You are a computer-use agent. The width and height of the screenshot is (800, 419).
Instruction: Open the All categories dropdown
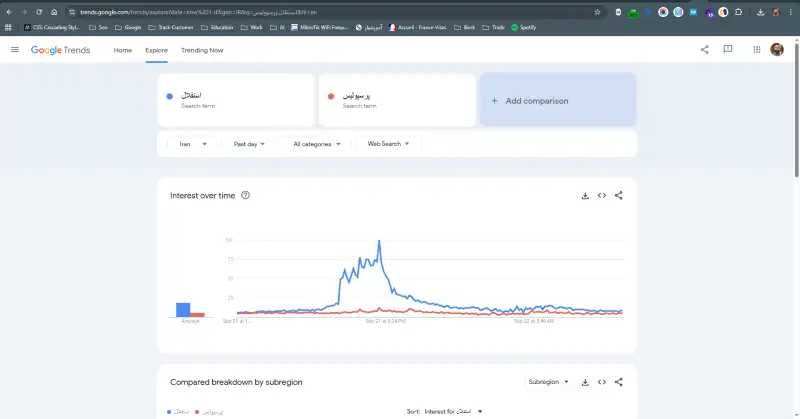[x=317, y=144]
